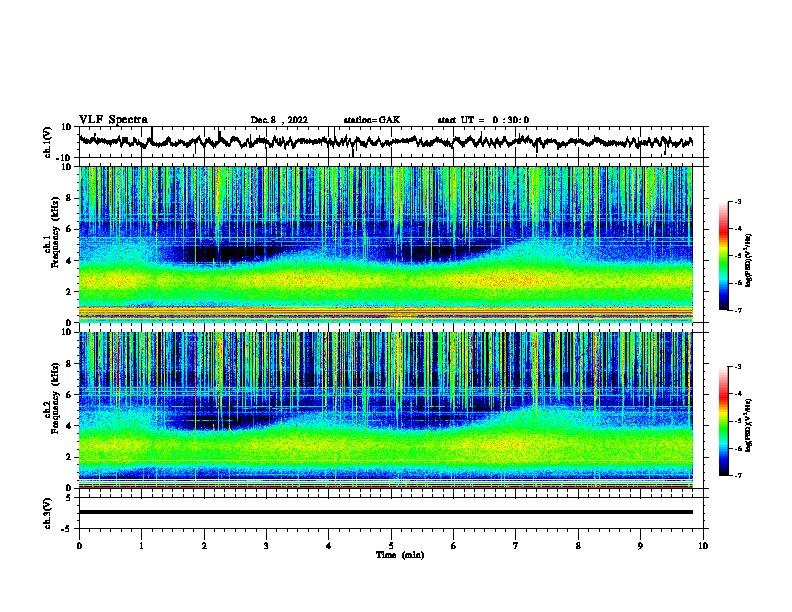Click the "7" tick on the time axis
The image size is (792, 612).
516,546
